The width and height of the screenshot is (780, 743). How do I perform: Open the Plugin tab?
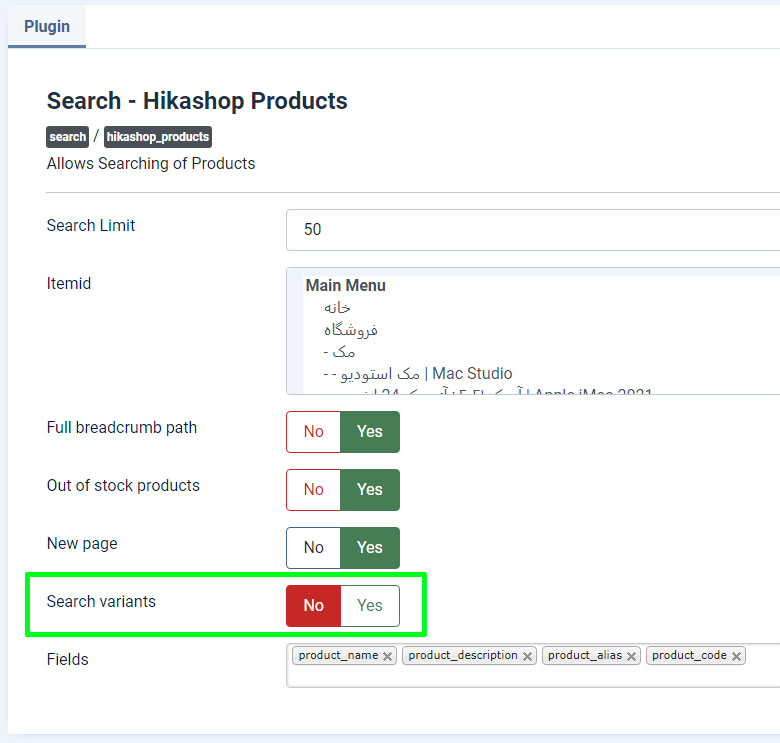47,26
